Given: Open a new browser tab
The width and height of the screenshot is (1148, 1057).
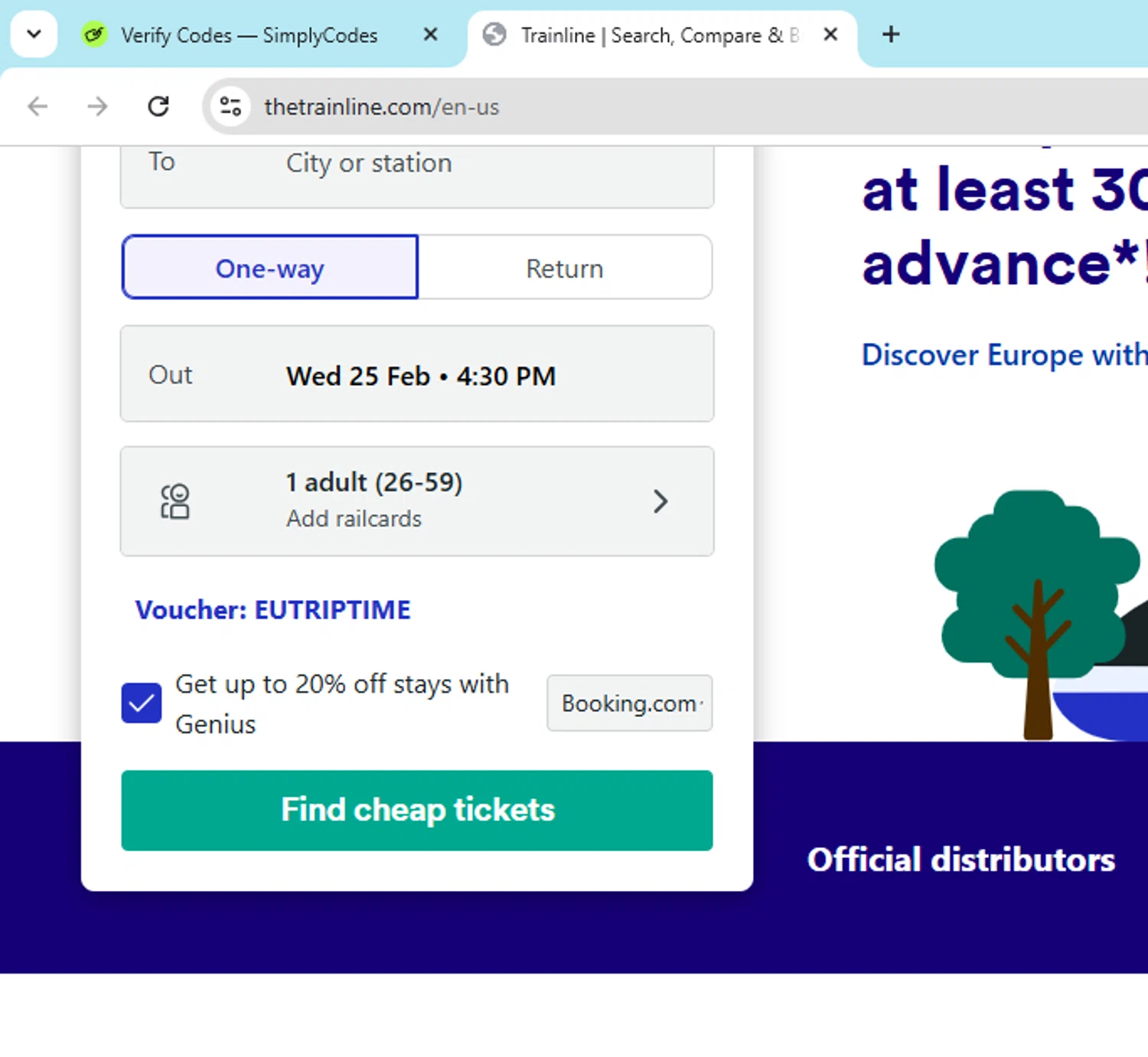Looking at the screenshot, I should tap(891, 34).
